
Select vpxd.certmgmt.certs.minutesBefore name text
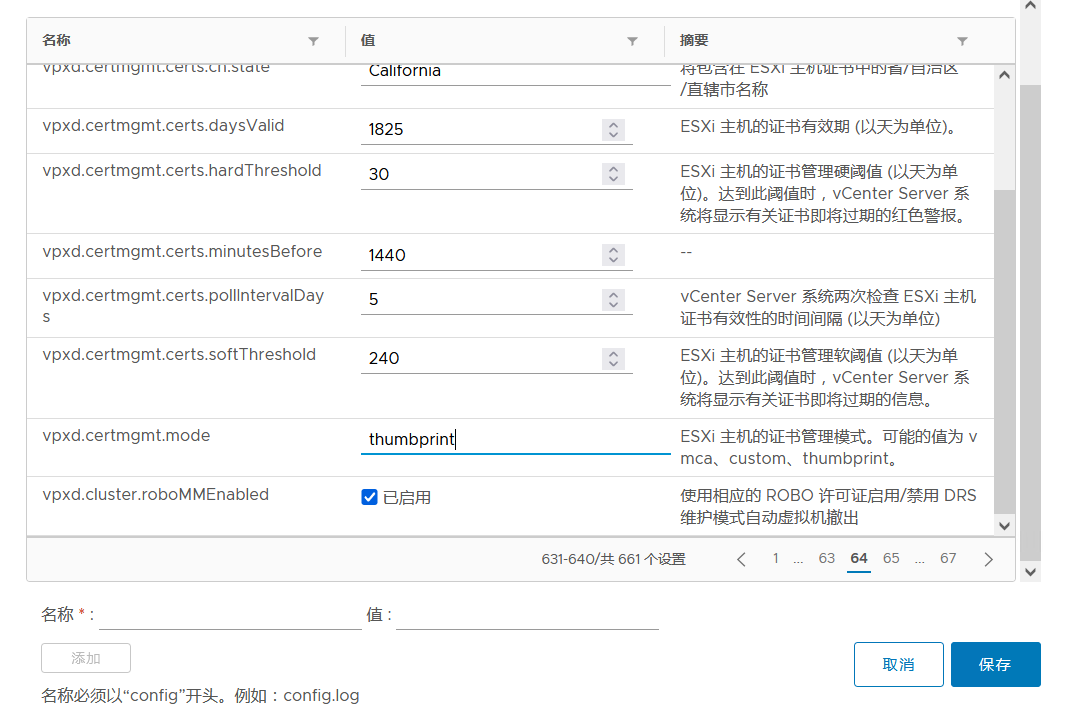click(x=182, y=251)
